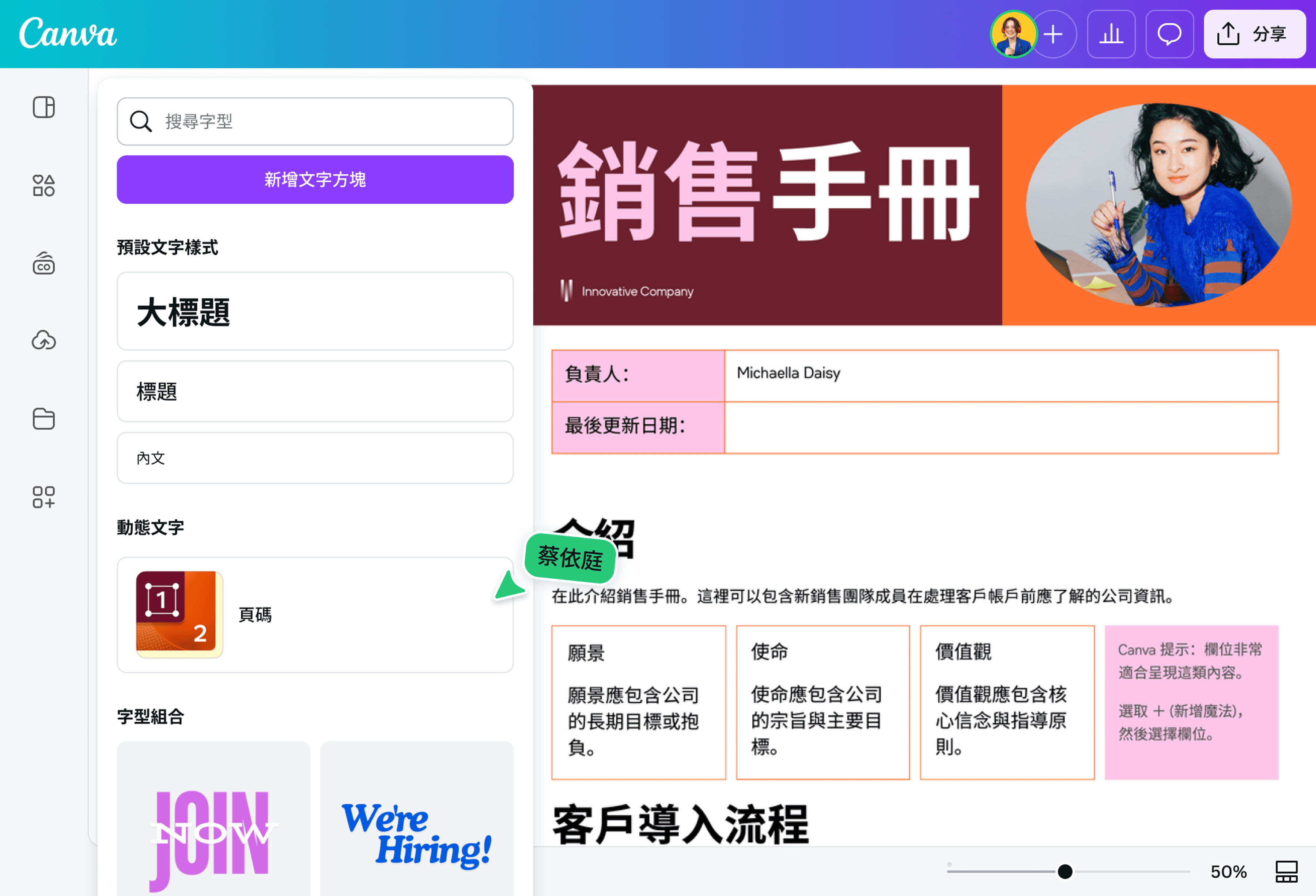Click the Michaella Daisy table cell

pyautogui.click(x=1001, y=375)
